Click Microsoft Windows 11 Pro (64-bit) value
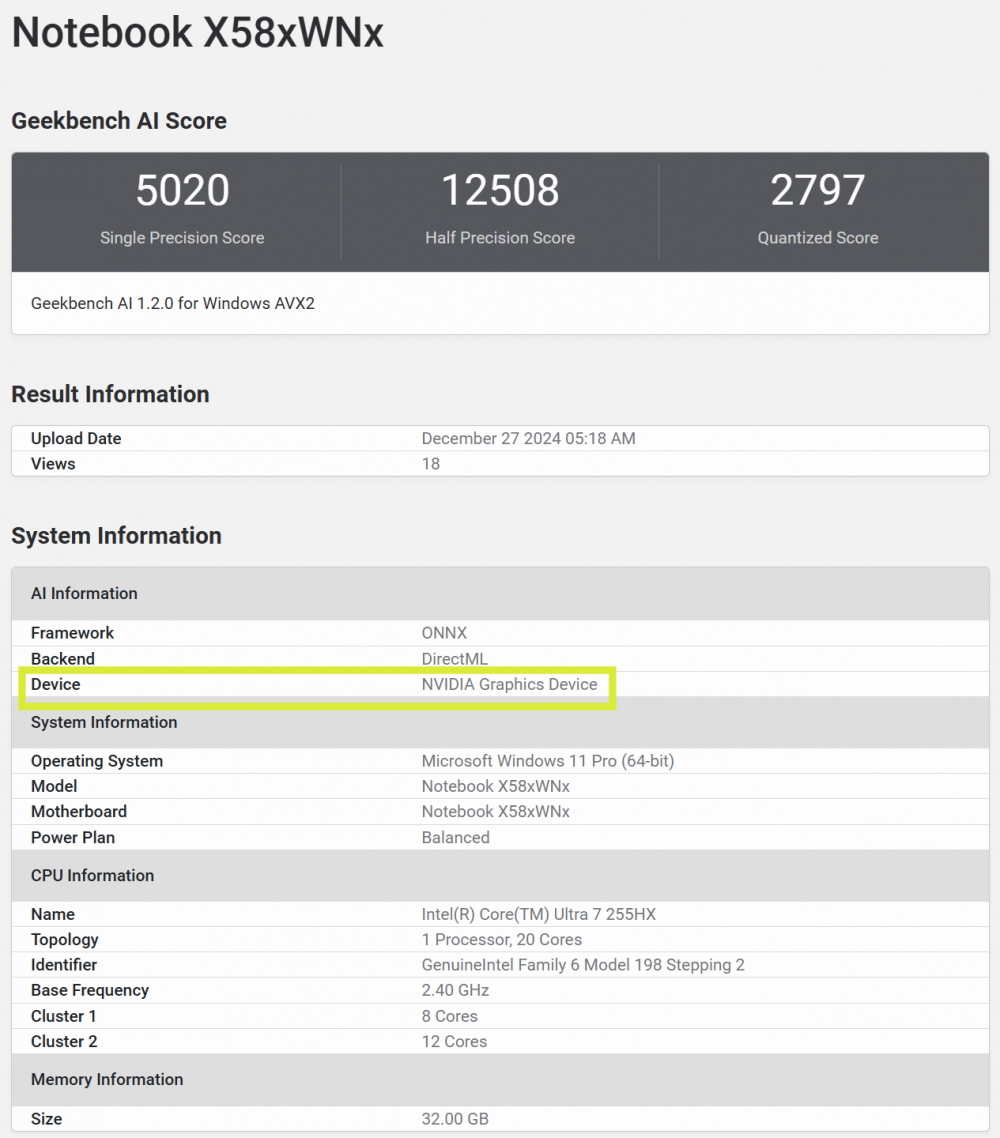 (548, 761)
